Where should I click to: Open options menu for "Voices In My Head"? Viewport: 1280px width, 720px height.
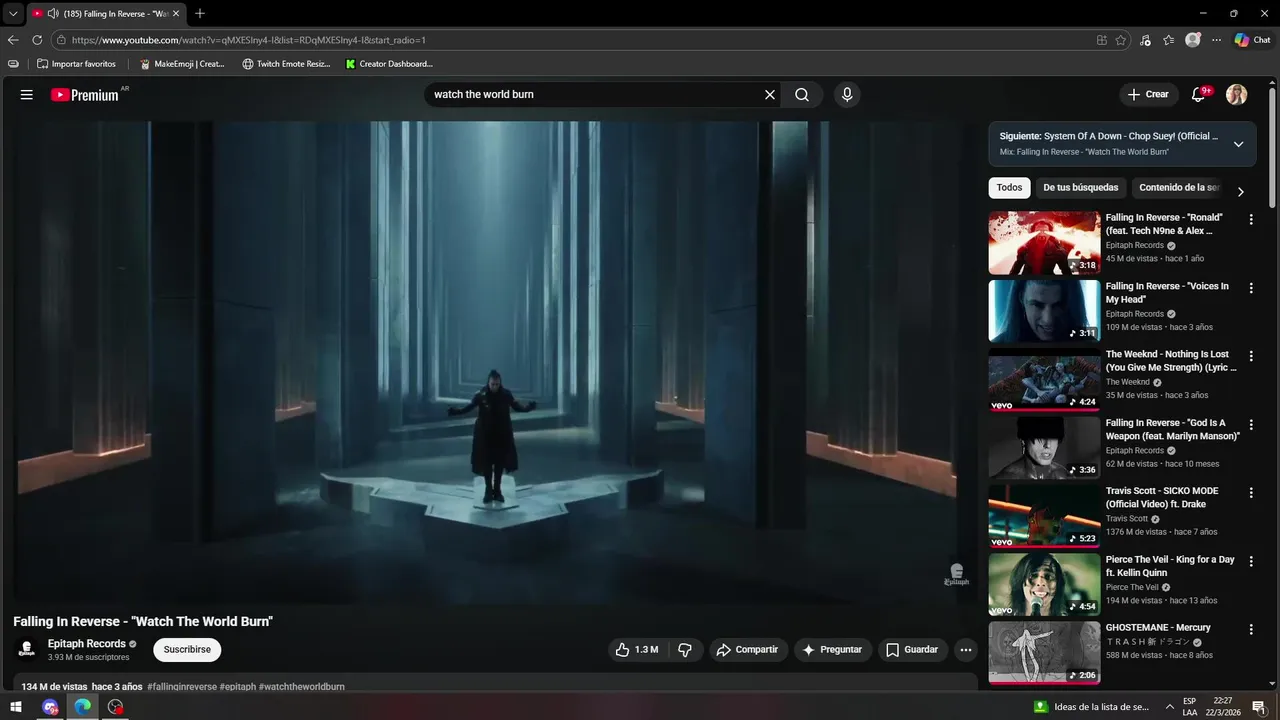tap(1251, 287)
